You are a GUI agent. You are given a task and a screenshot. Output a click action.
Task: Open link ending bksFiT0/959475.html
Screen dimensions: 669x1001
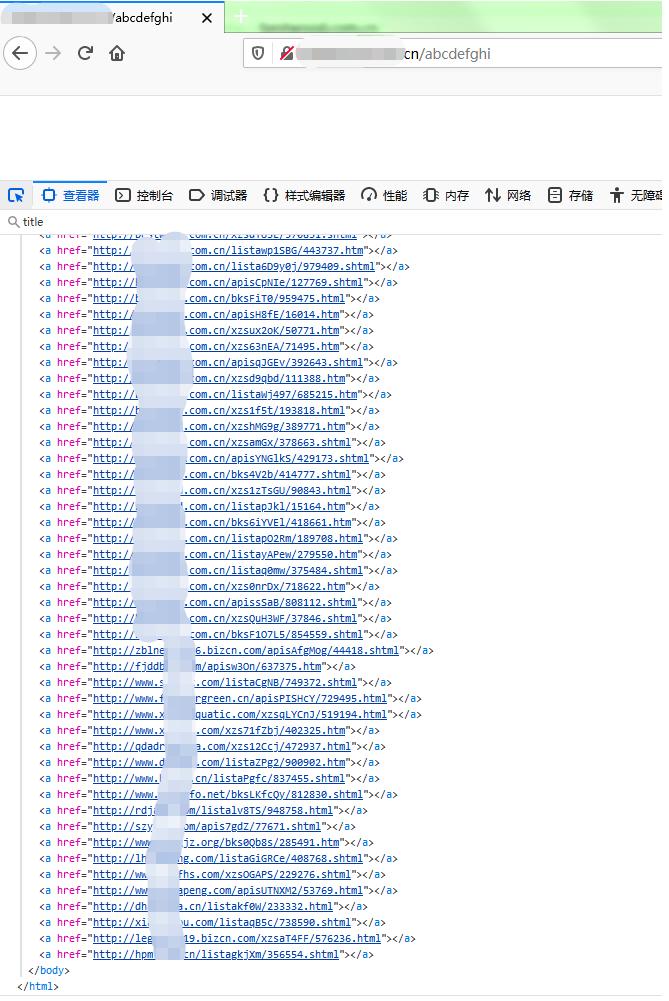[x=219, y=298]
